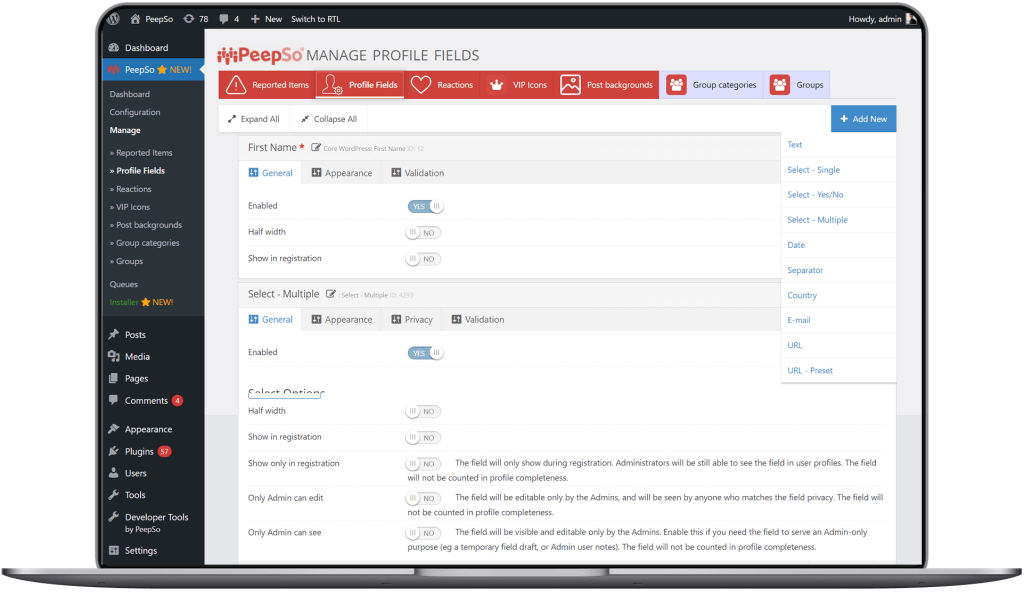Click Collapse All fields
Viewport: 1024px width, 595px height.
tap(329, 119)
